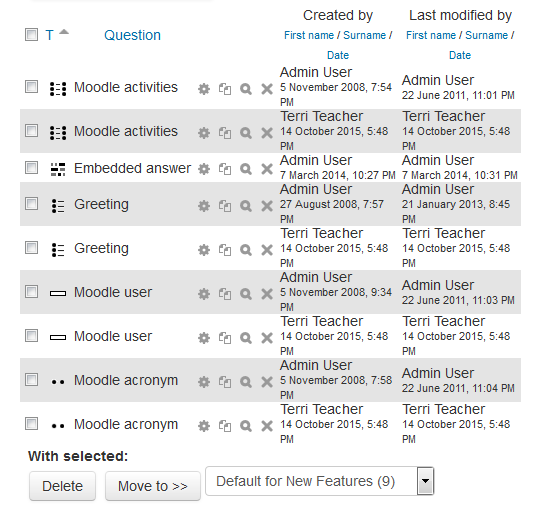
Task: Click the Move to >> button
Action: (153, 486)
